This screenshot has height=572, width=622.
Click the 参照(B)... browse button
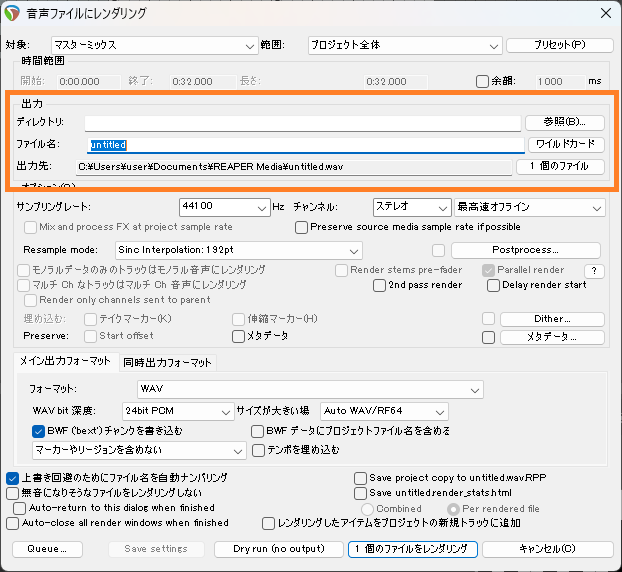[565, 122]
